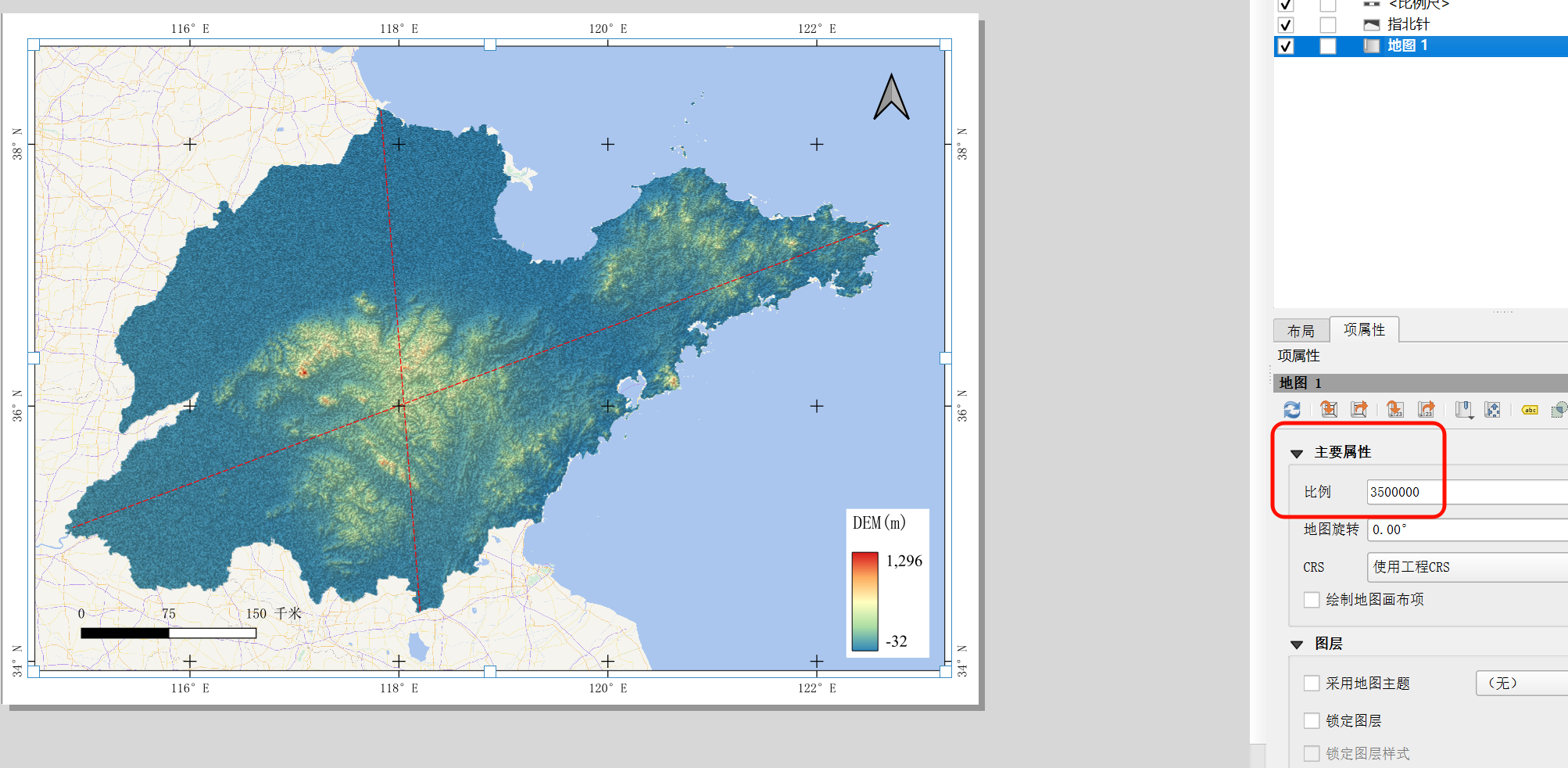Screen dimensions: 1568x768
Task: View map extent in main canvas icon
Action: tap(1359, 409)
